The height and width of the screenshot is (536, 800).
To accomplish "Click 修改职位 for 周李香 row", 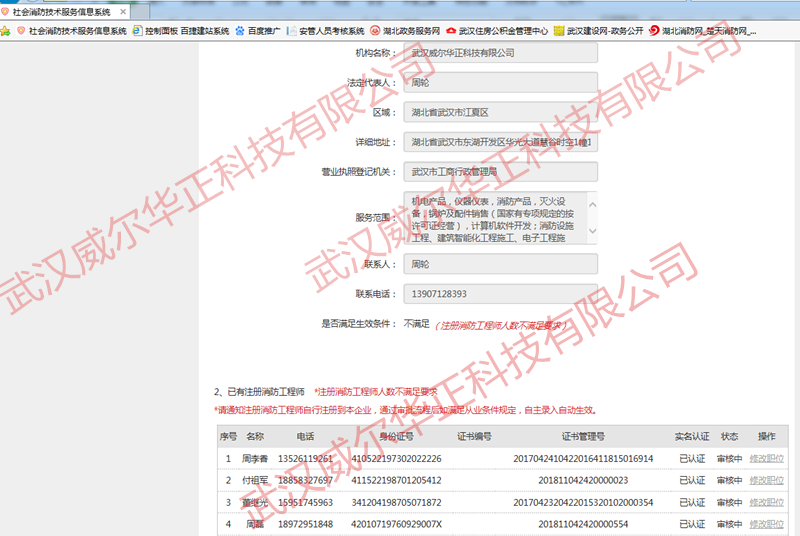I will tap(766, 458).
